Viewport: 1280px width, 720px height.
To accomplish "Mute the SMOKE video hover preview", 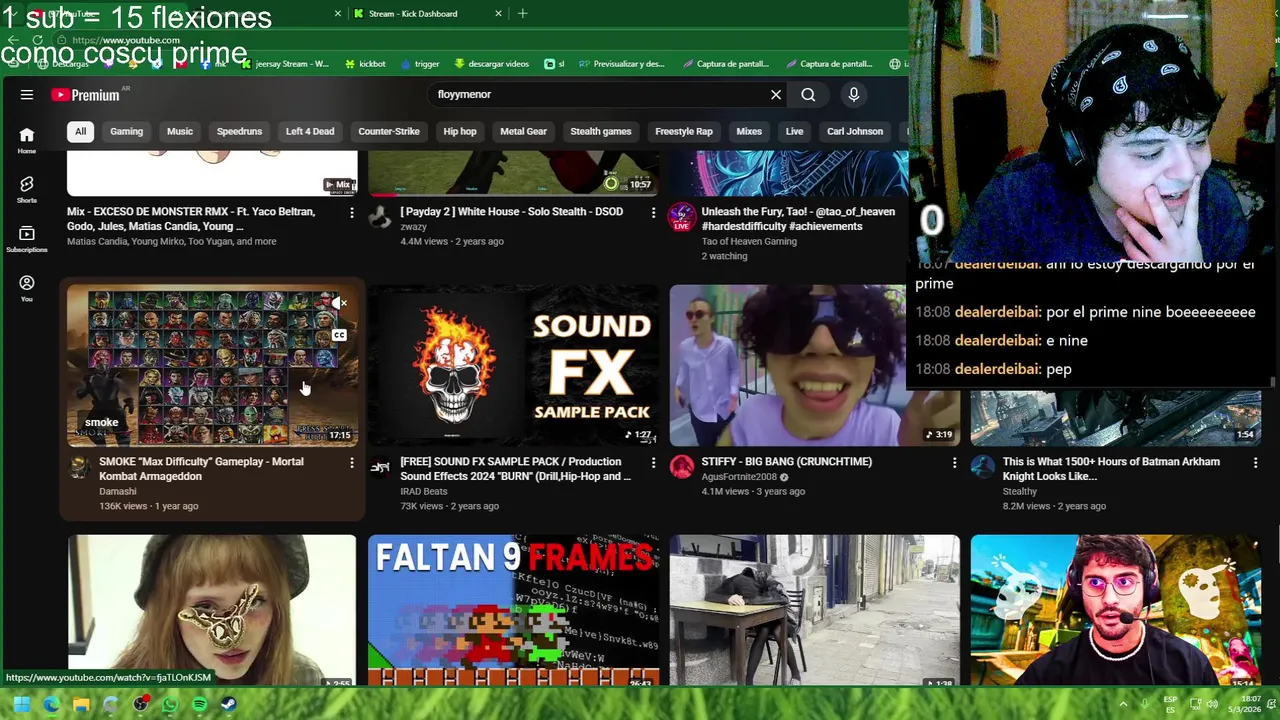I will [x=340, y=303].
